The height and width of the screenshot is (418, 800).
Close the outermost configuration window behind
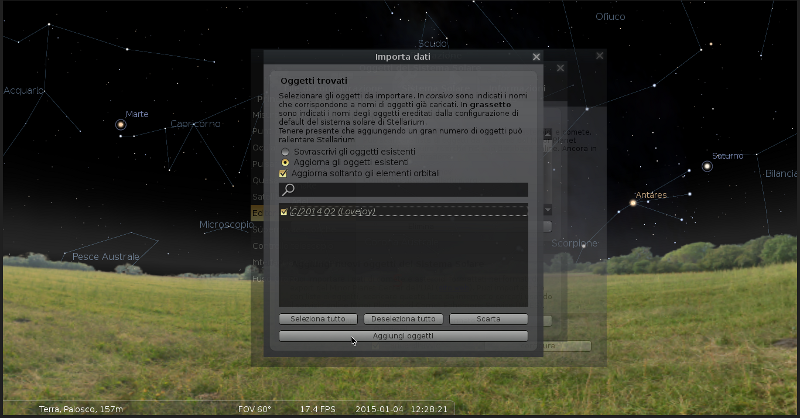click(599, 56)
